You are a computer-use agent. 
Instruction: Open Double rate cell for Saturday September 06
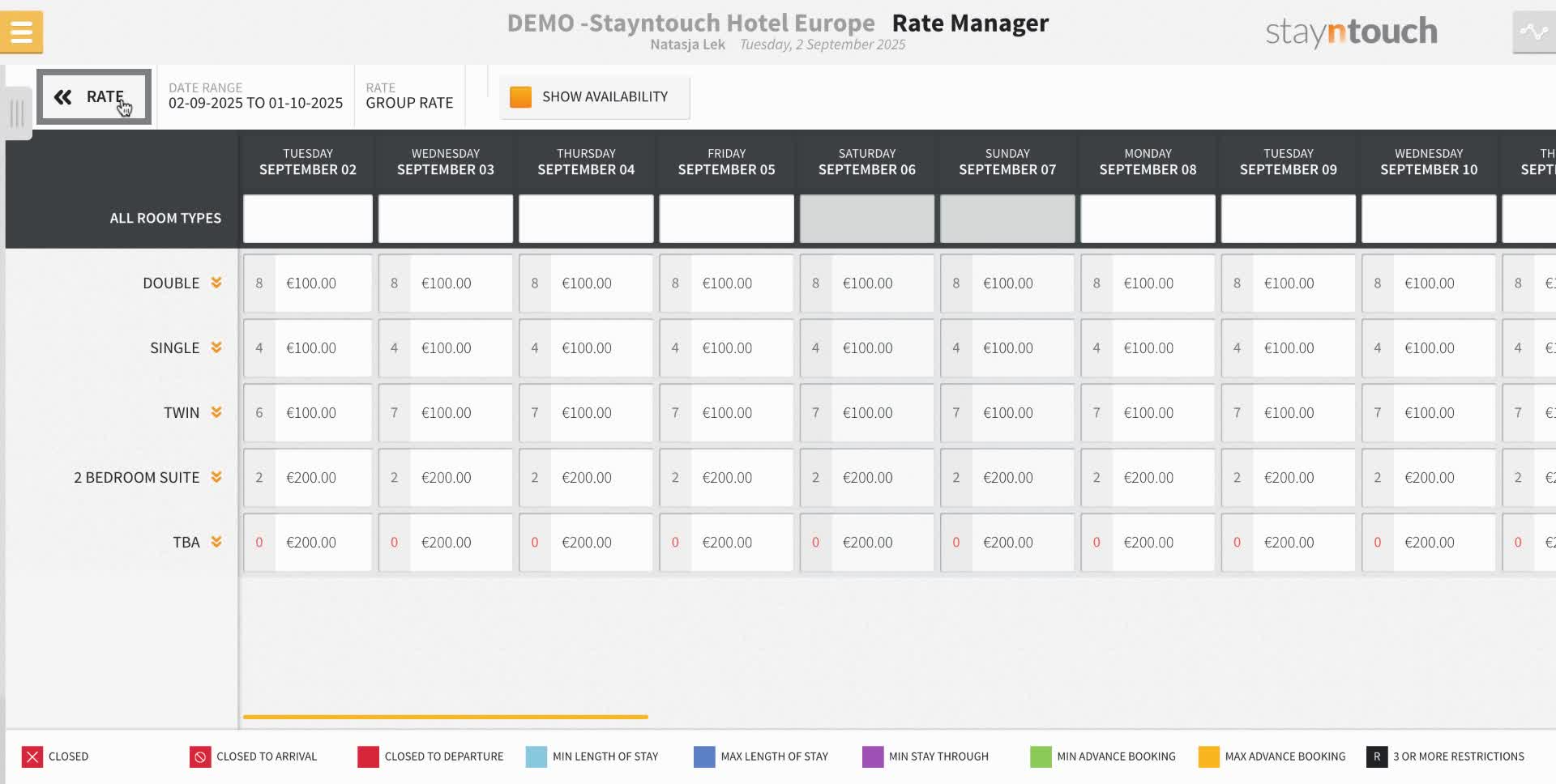point(867,283)
